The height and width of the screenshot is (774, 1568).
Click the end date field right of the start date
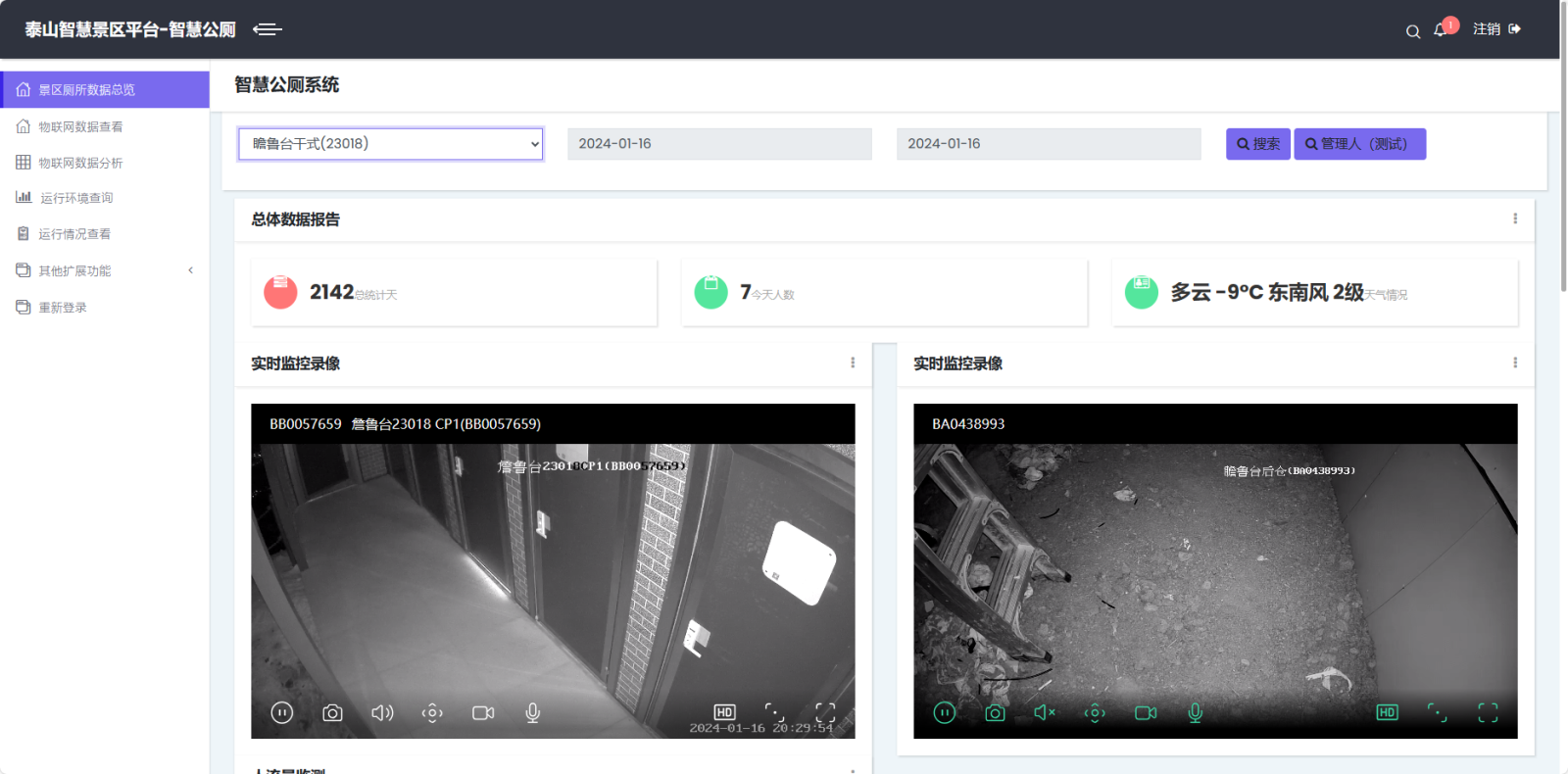coord(1049,144)
